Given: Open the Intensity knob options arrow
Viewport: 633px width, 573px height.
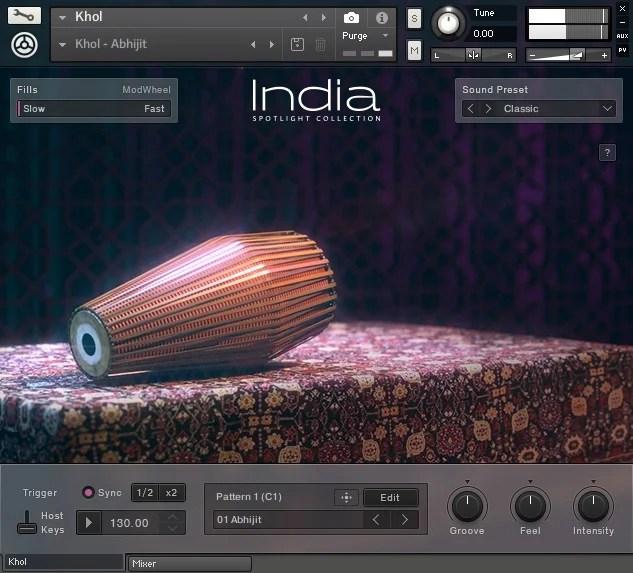Looking at the screenshot, I should (593, 482).
